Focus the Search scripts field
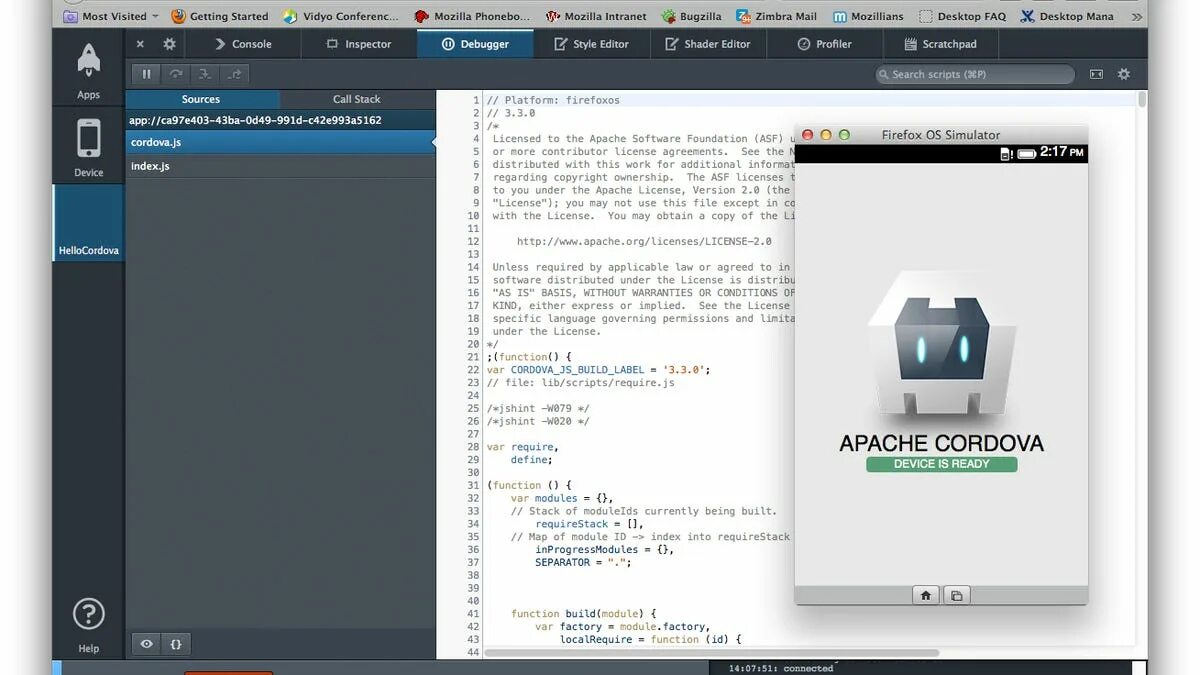Viewport: 1200px width, 675px height. pos(975,74)
